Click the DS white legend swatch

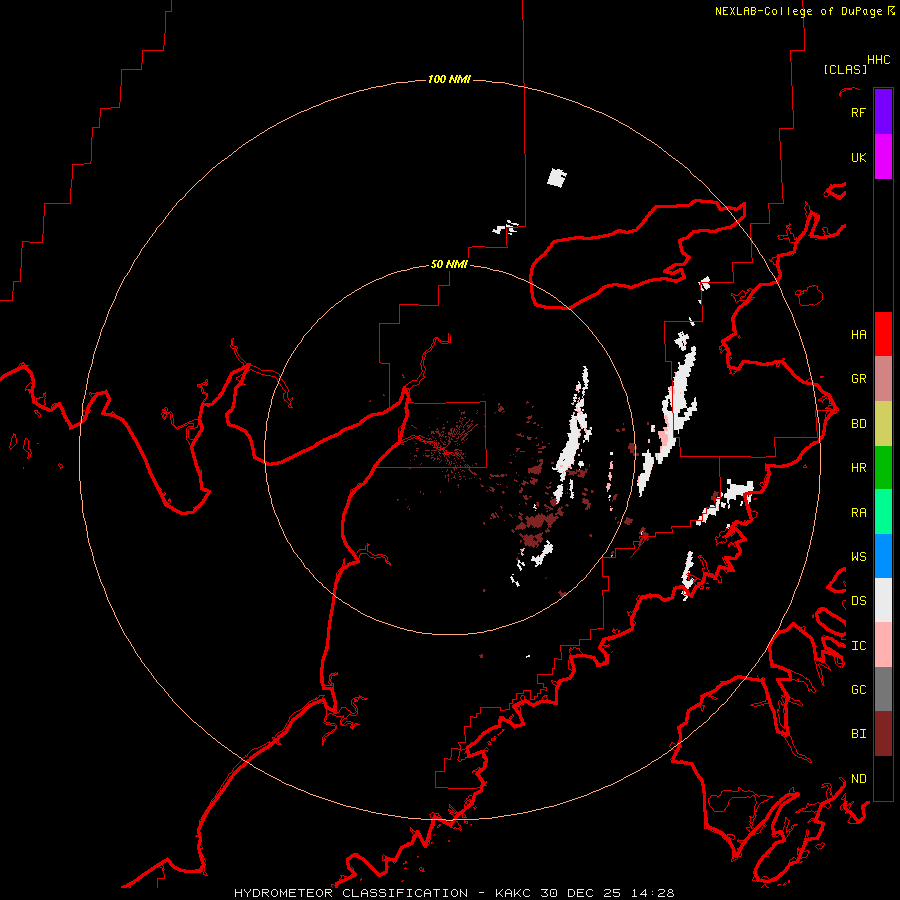(883, 600)
